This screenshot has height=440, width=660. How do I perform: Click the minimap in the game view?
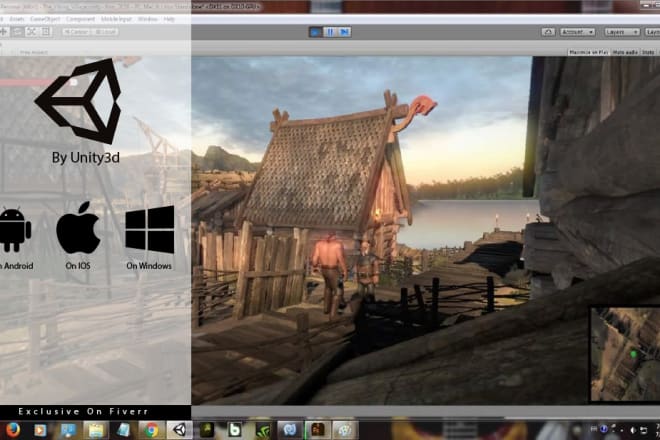625,354
